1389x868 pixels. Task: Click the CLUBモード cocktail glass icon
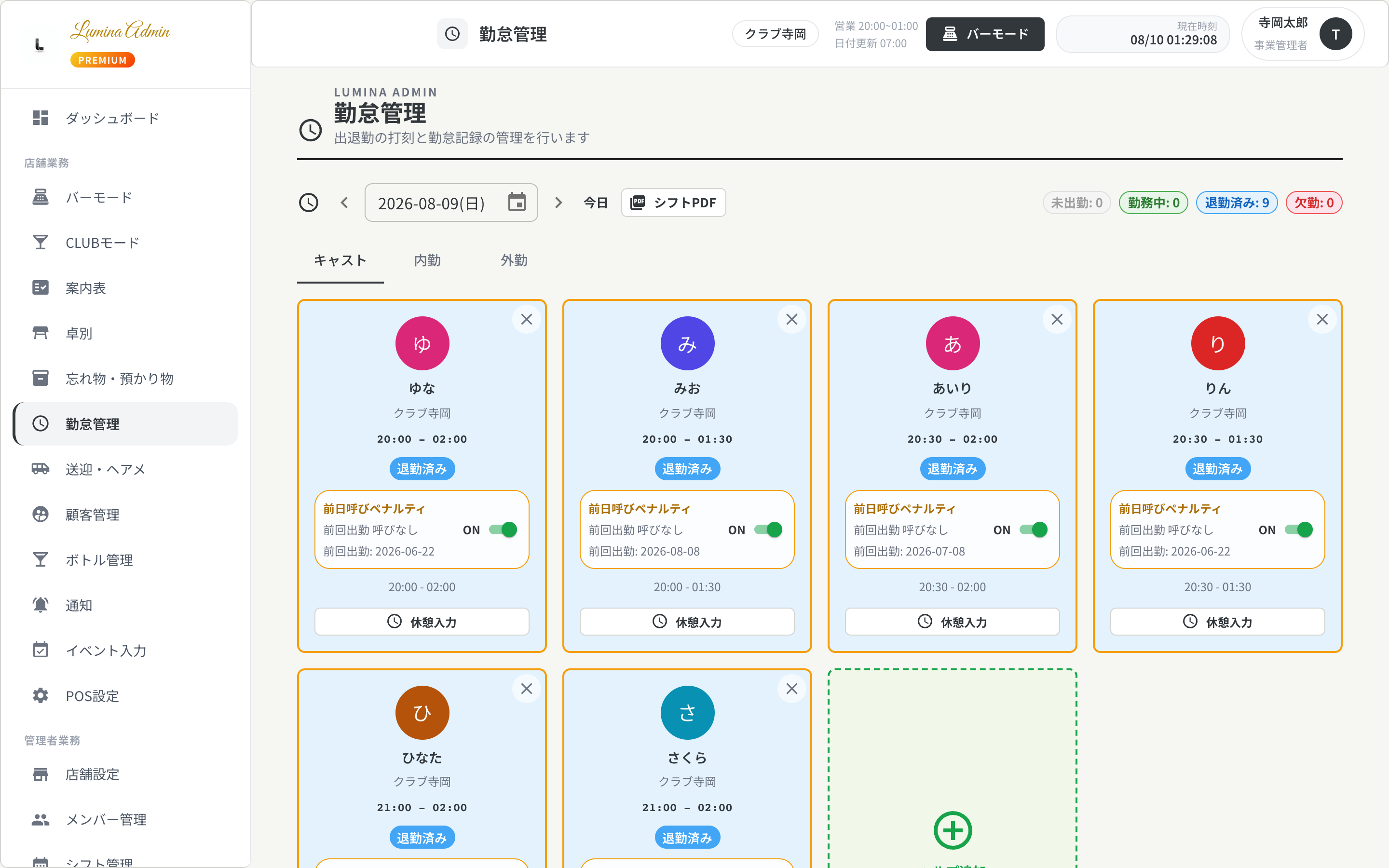(x=40, y=242)
